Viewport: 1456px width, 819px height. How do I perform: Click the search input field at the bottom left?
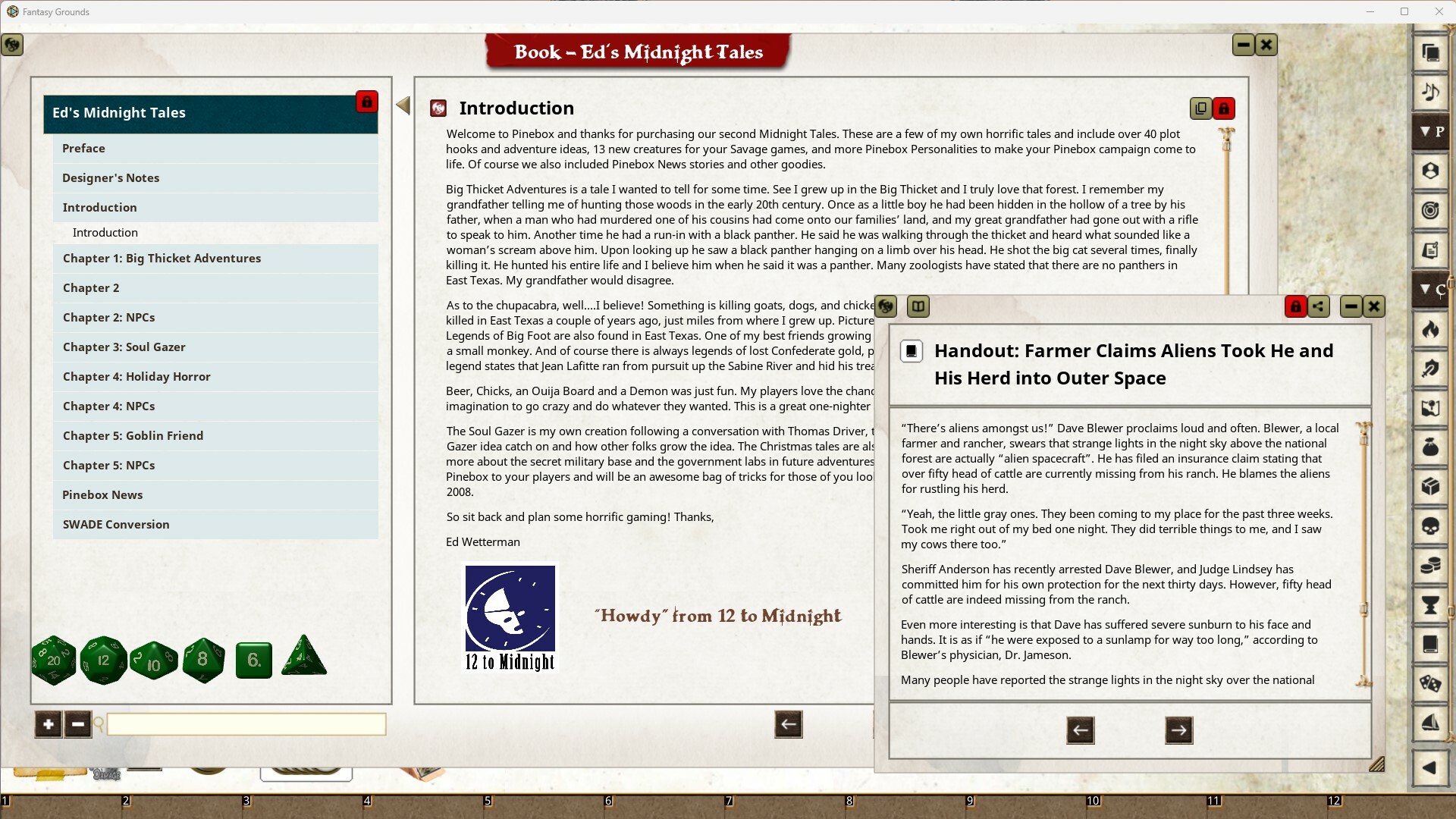click(244, 724)
